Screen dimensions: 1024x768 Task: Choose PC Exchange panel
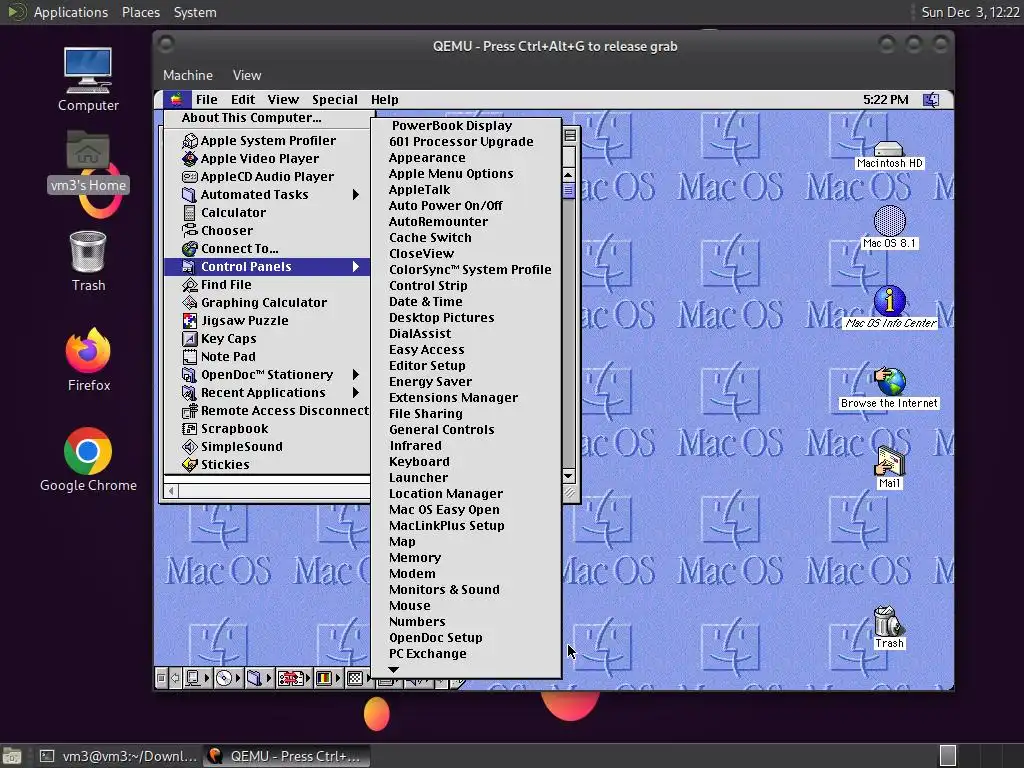(x=466, y=654)
